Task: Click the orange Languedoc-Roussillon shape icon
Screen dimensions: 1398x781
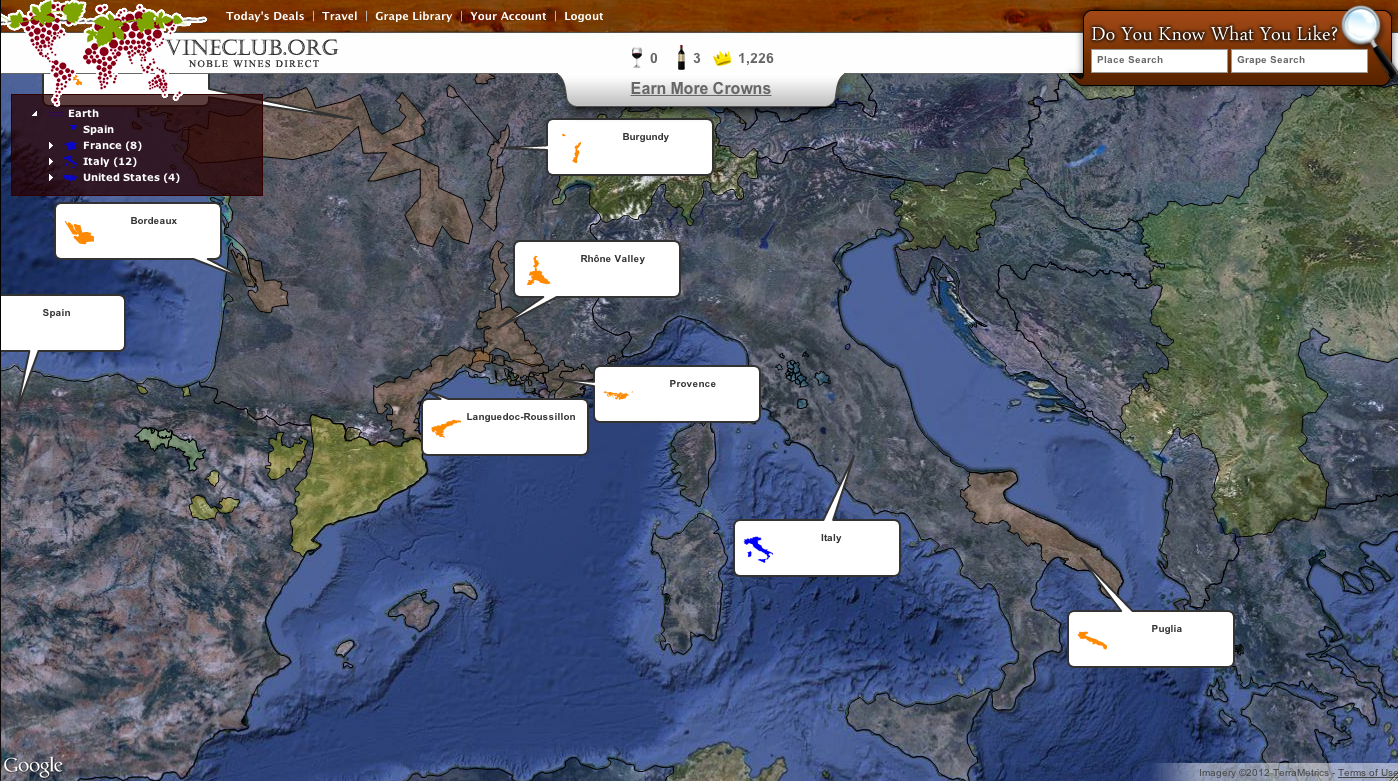Action: pos(444,428)
